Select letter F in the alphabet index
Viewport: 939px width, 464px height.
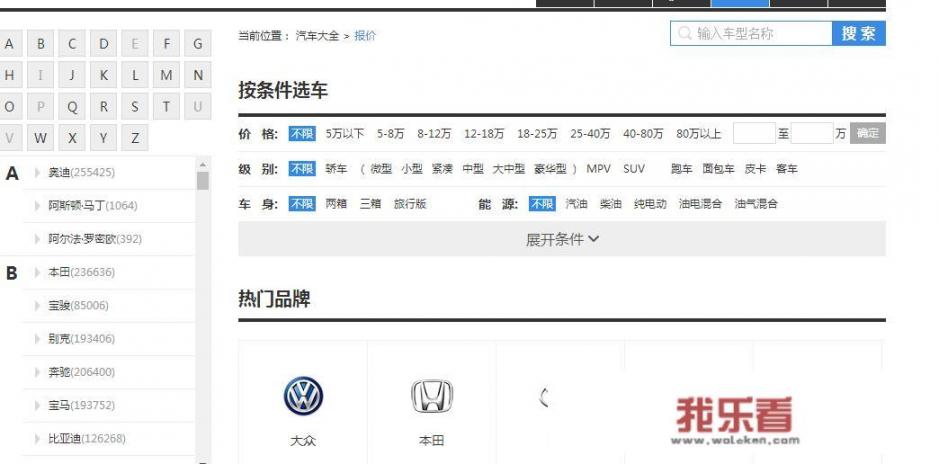tap(166, 44)
